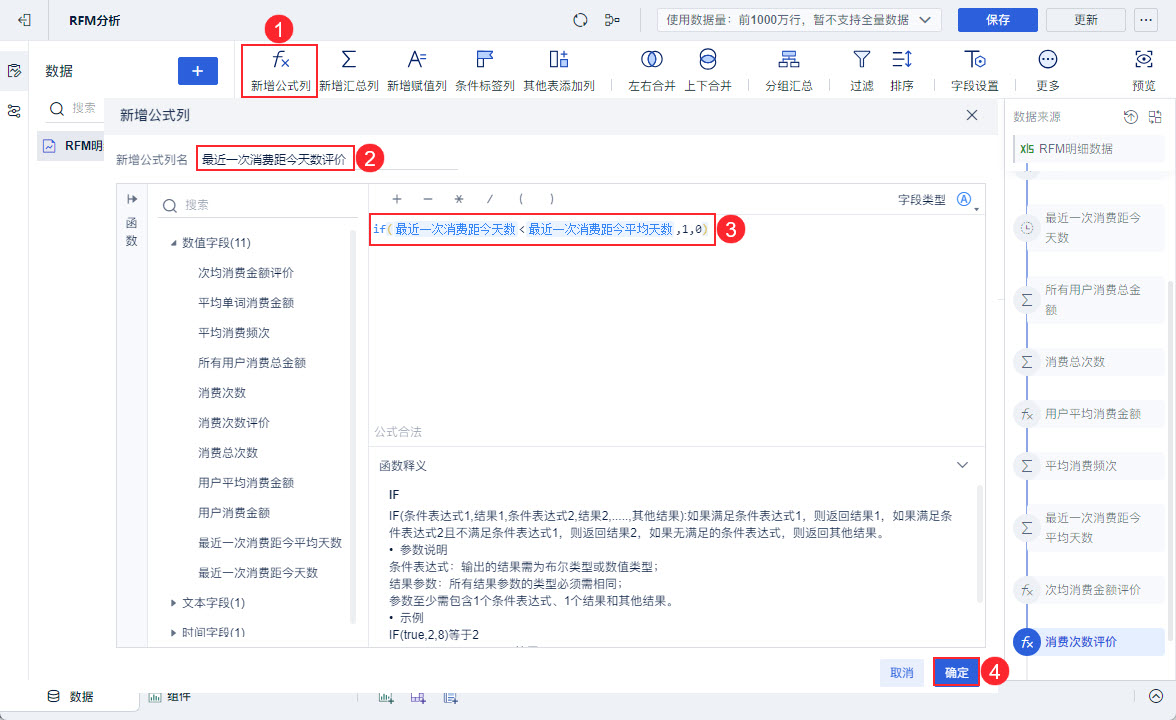The image size is (1176, 720).
Task: Open the 使用数据量 dropdown
Action: (x=798, y=20)
